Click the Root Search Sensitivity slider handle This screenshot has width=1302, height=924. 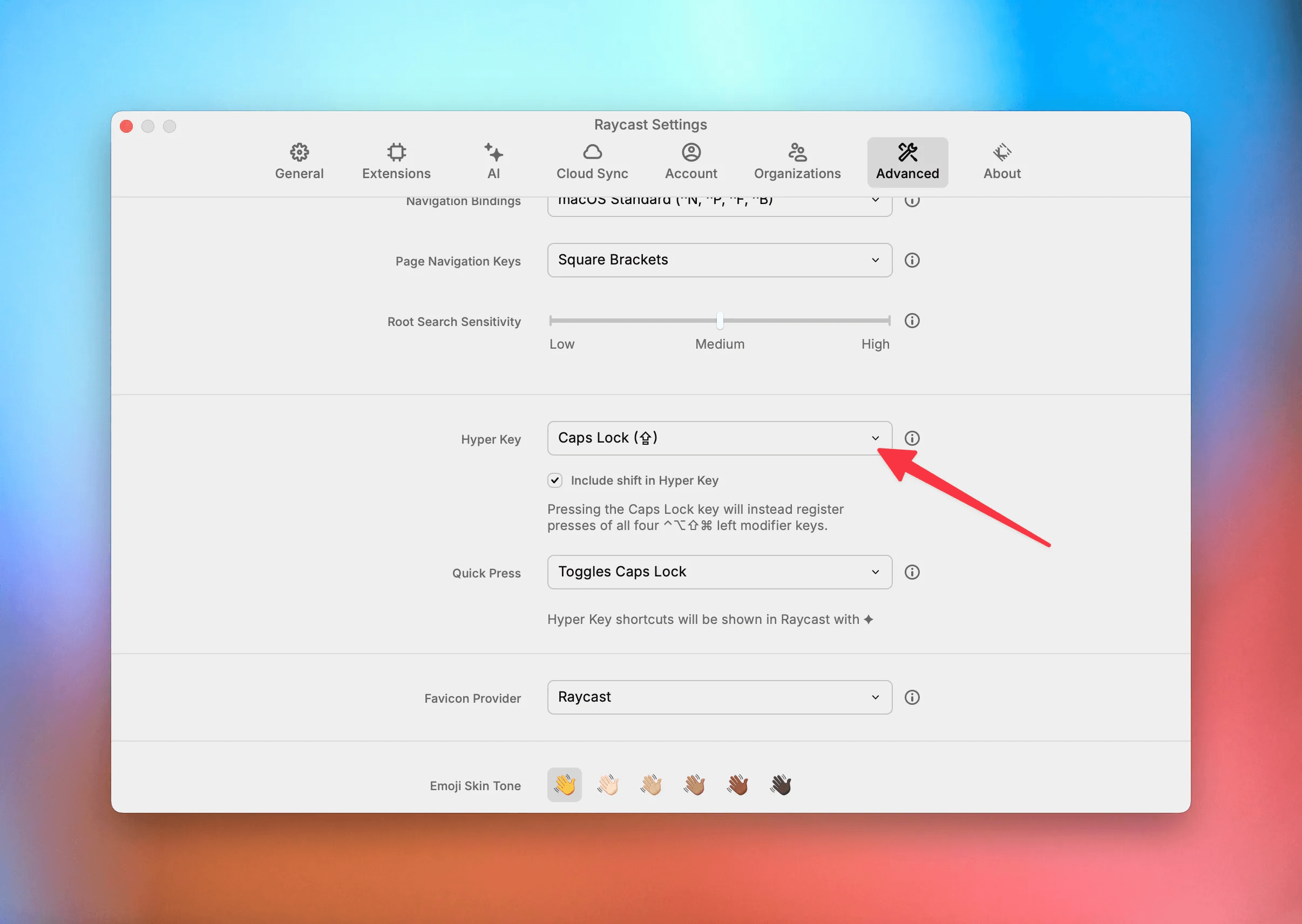click(x=720, y=321)
